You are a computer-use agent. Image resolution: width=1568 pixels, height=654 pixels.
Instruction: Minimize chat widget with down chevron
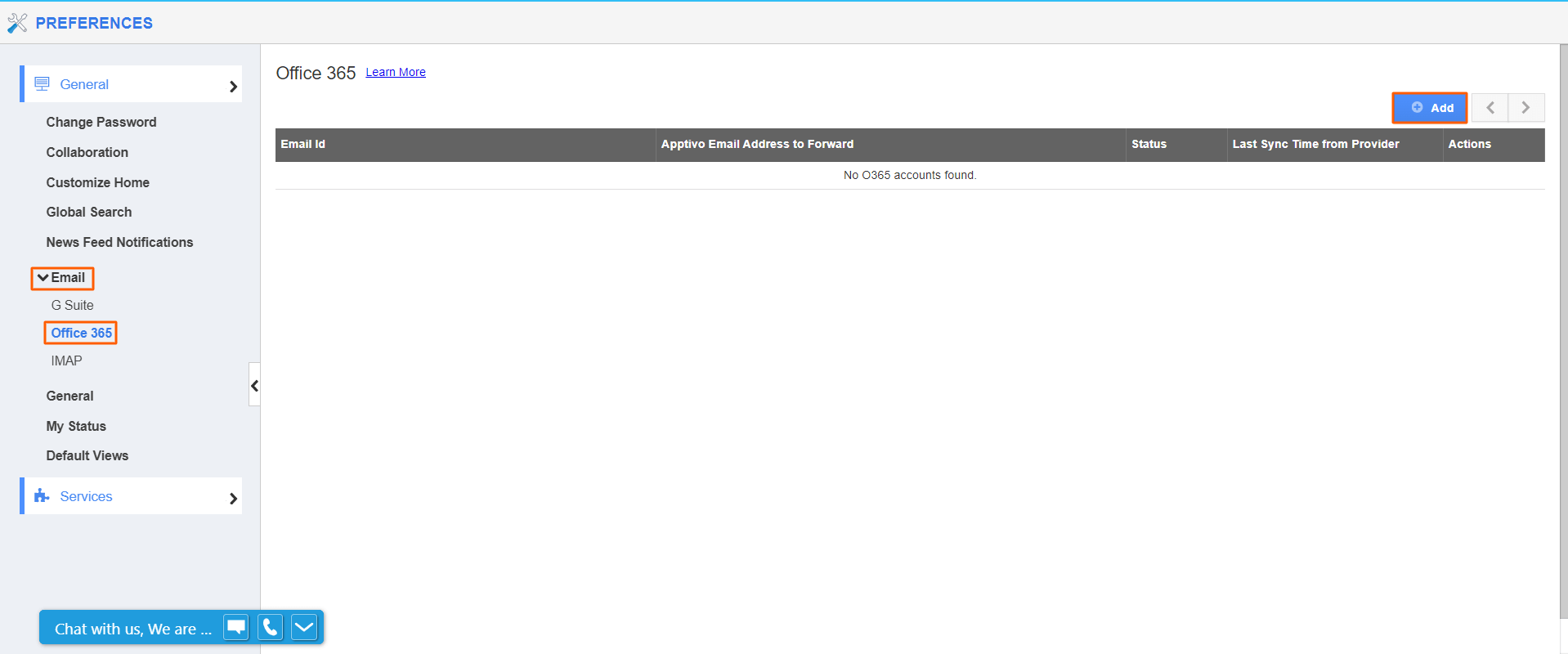[x=304, y=627]
